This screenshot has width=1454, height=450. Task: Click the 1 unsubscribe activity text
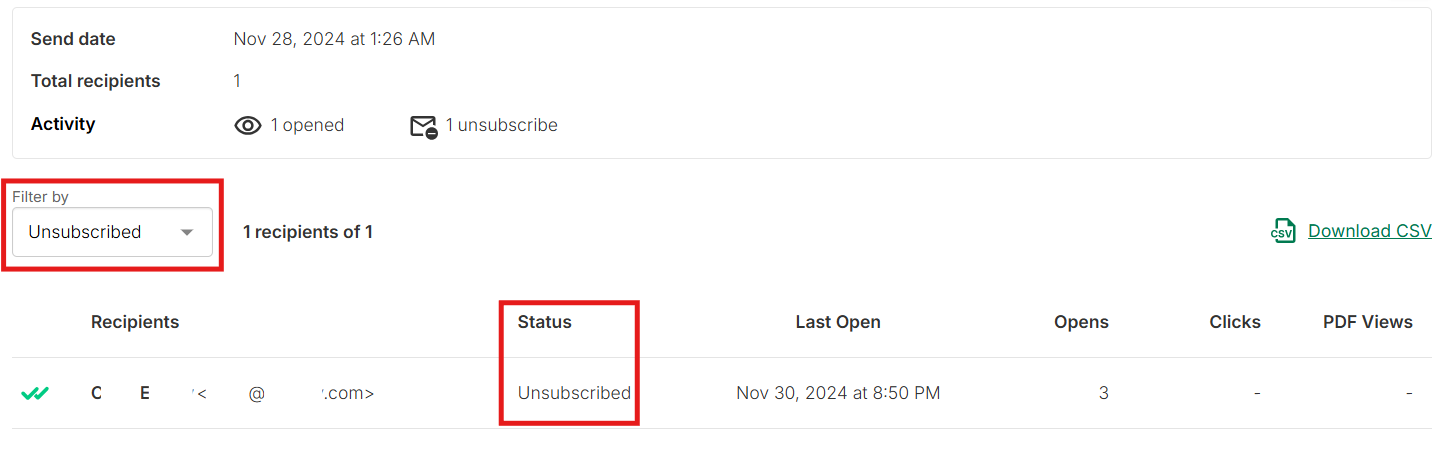[x=501, y=125]
